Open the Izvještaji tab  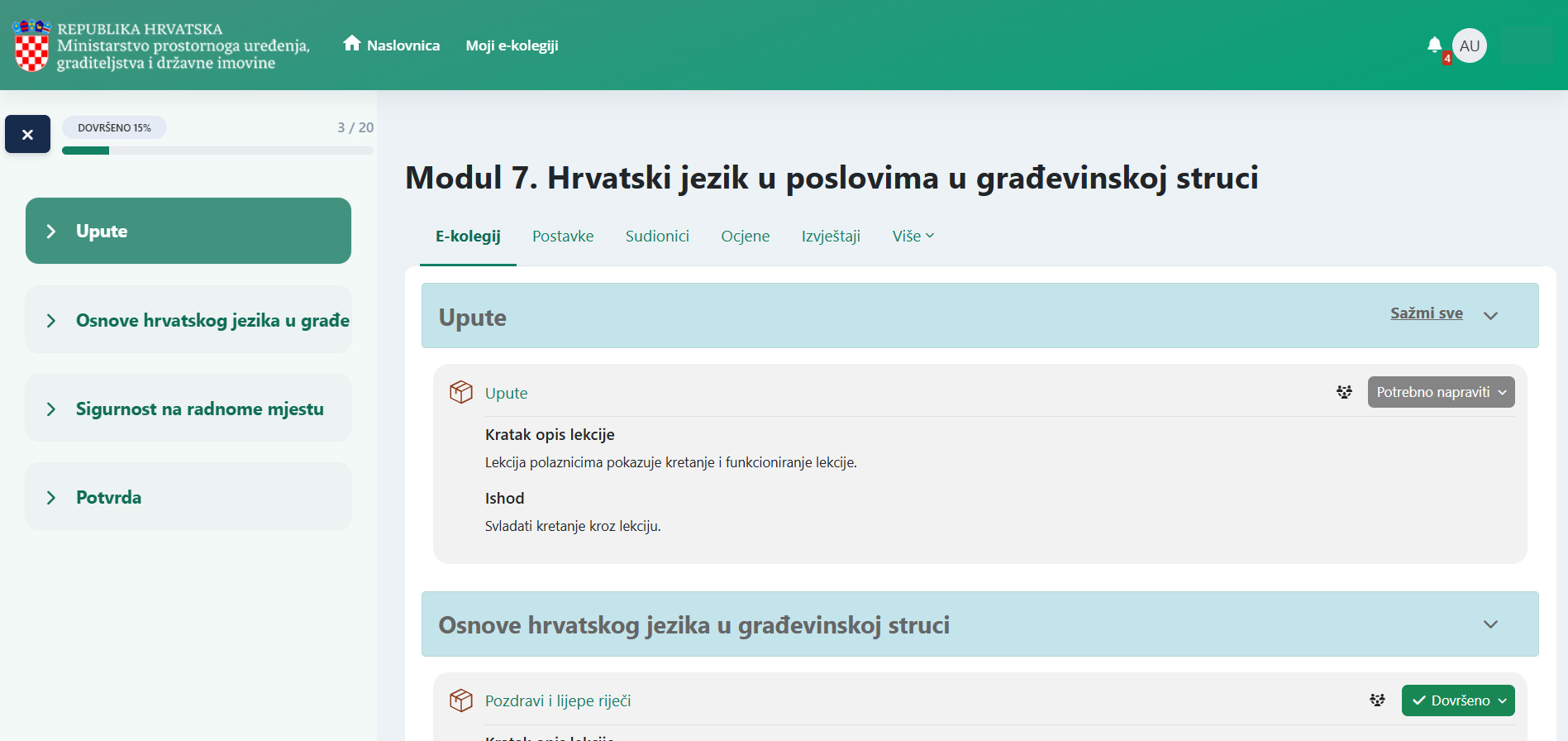831,237
